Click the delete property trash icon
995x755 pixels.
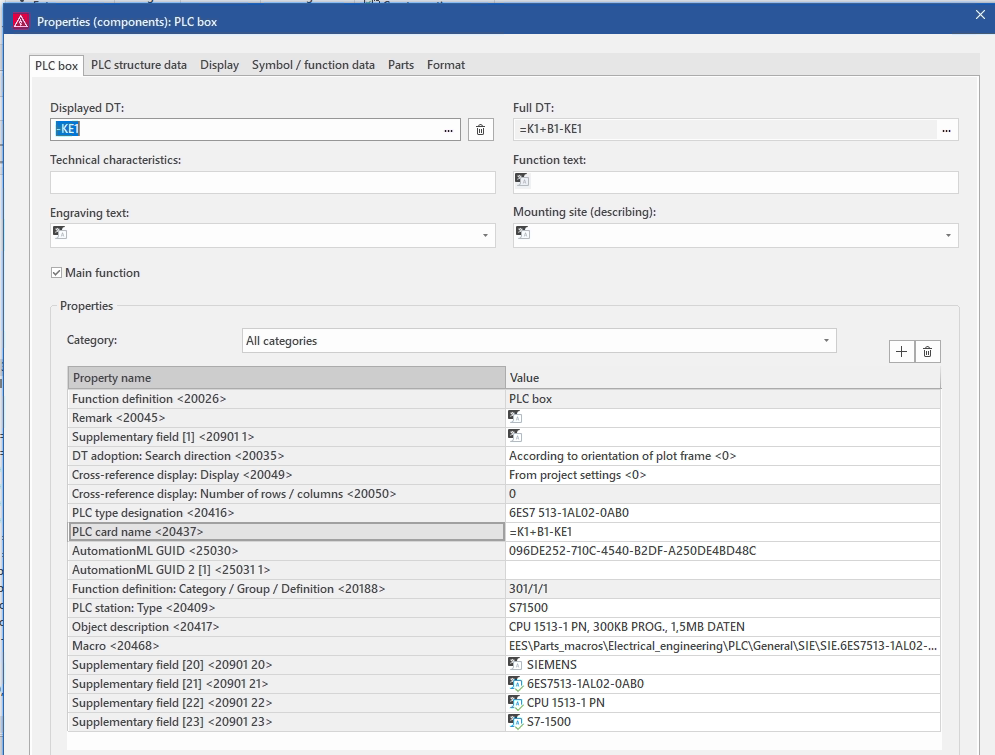[x=927, y=351]
